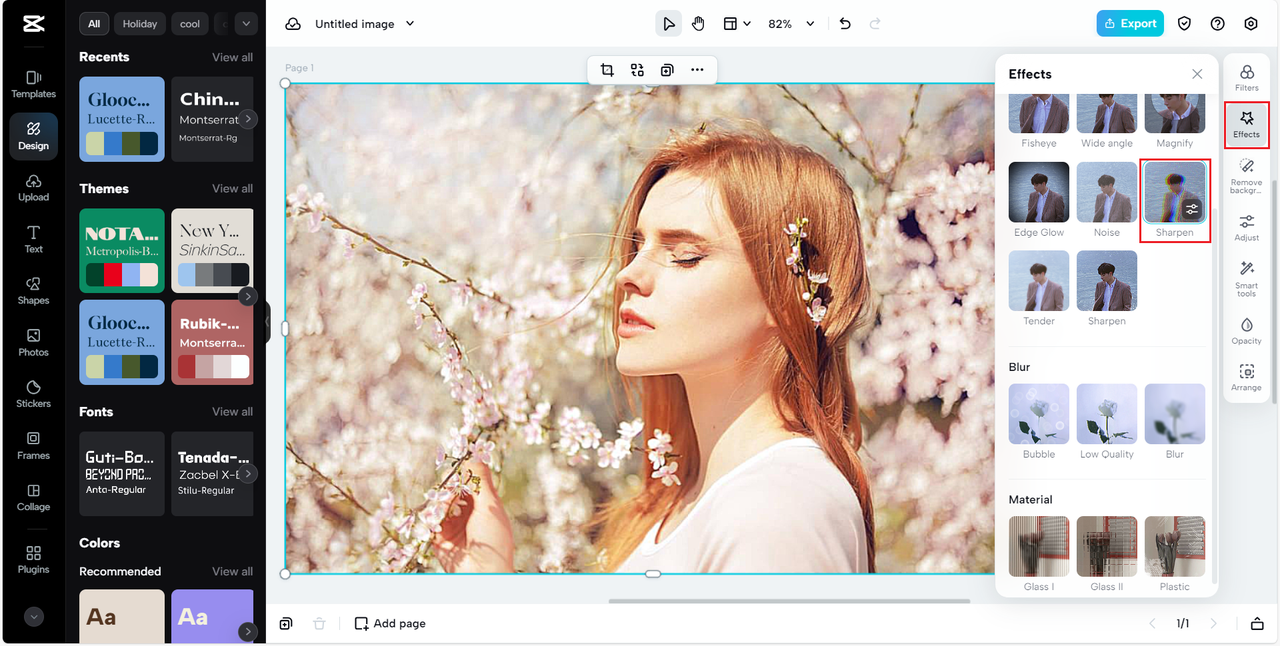Screen dimensions: 1280x646
Task: Open the settings gear icon
Action: 1251,24
